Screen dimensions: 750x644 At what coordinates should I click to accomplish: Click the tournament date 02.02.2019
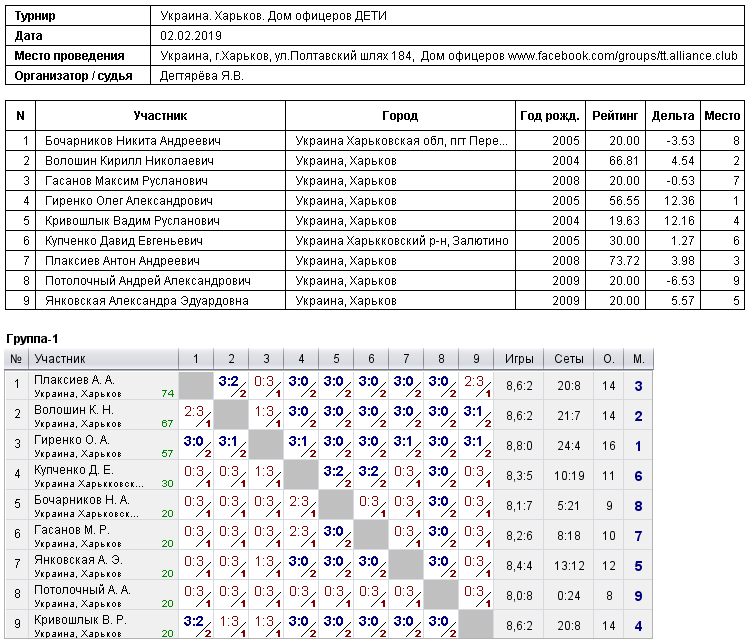(191, 36)
